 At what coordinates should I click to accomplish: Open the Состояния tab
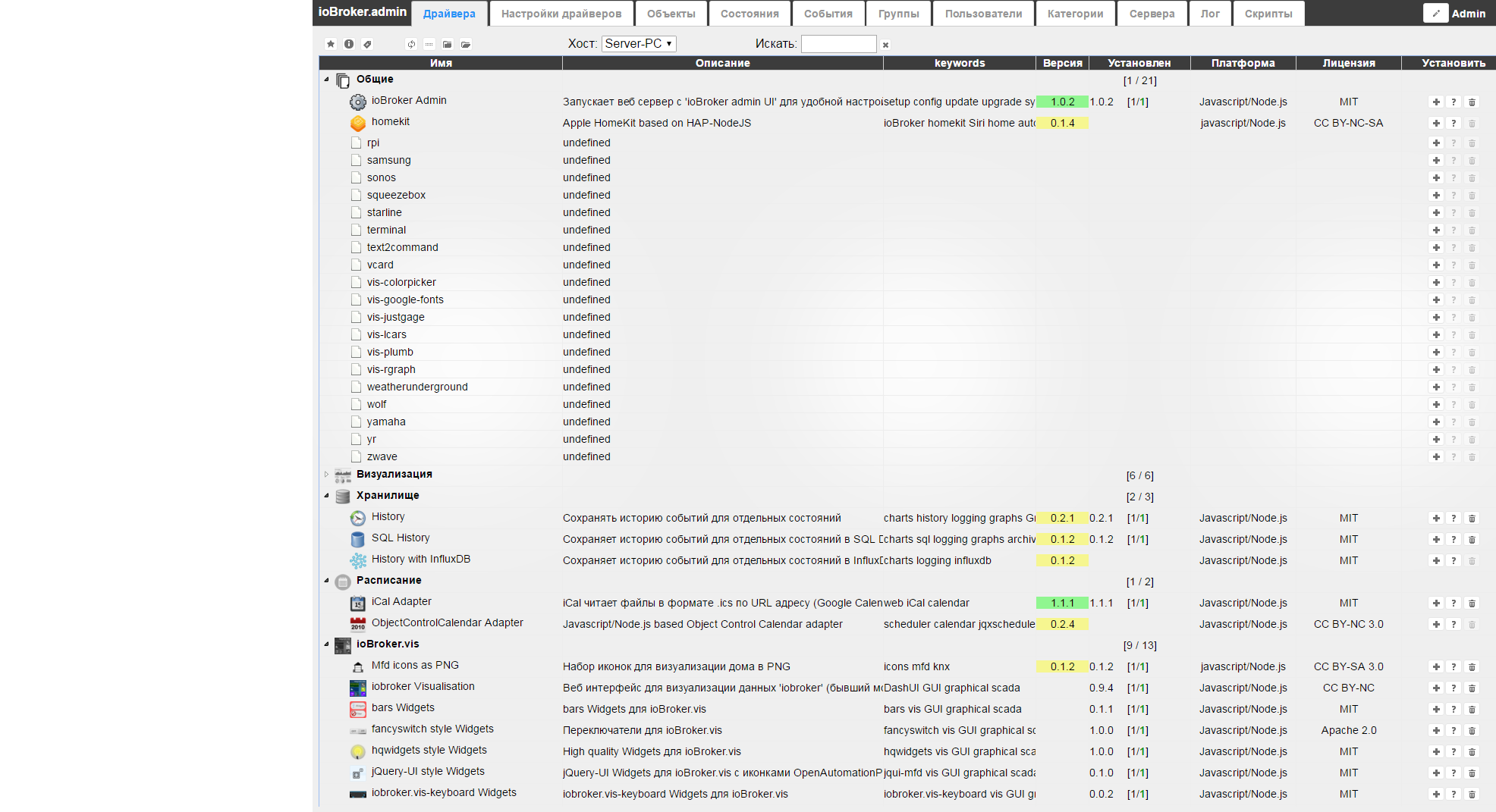coord(750,14)
